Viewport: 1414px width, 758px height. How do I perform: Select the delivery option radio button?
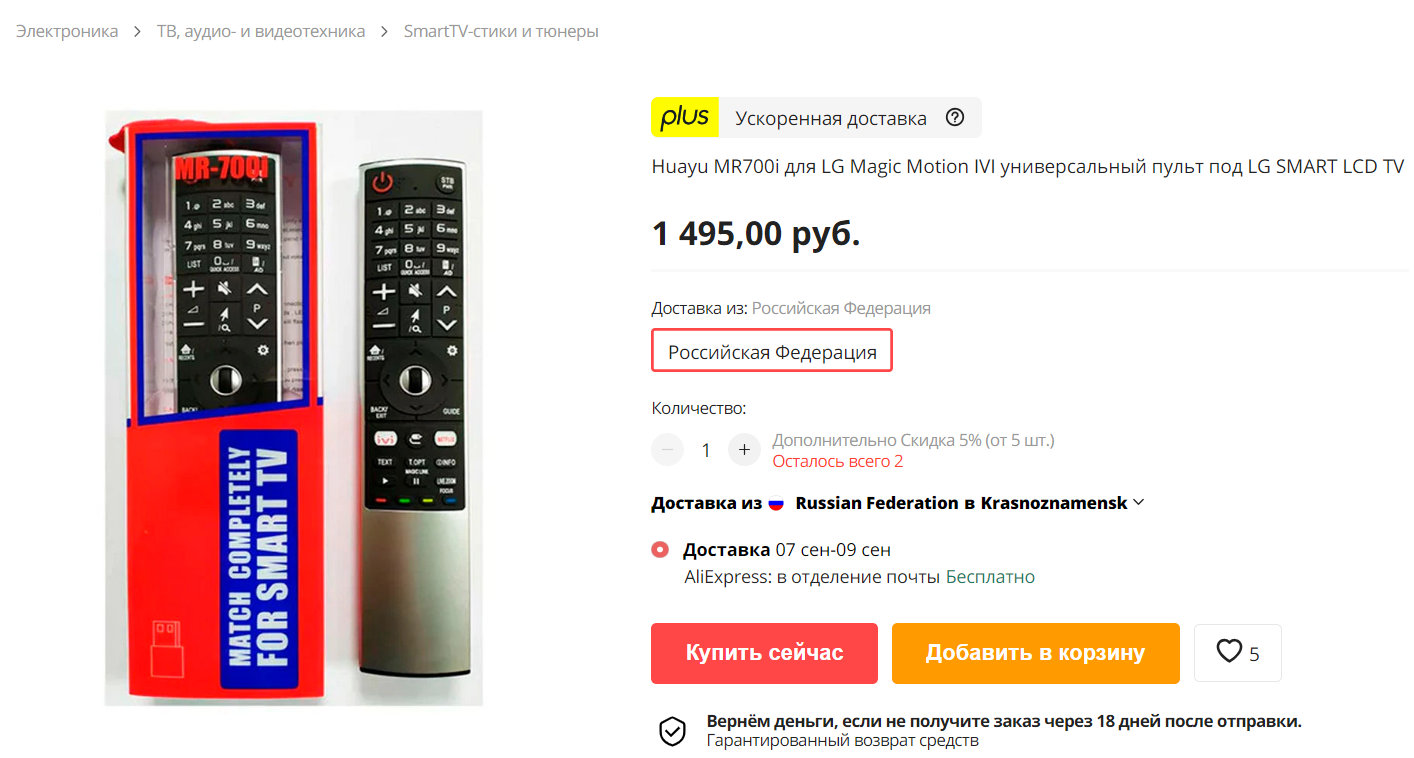(x=660, y=550)
